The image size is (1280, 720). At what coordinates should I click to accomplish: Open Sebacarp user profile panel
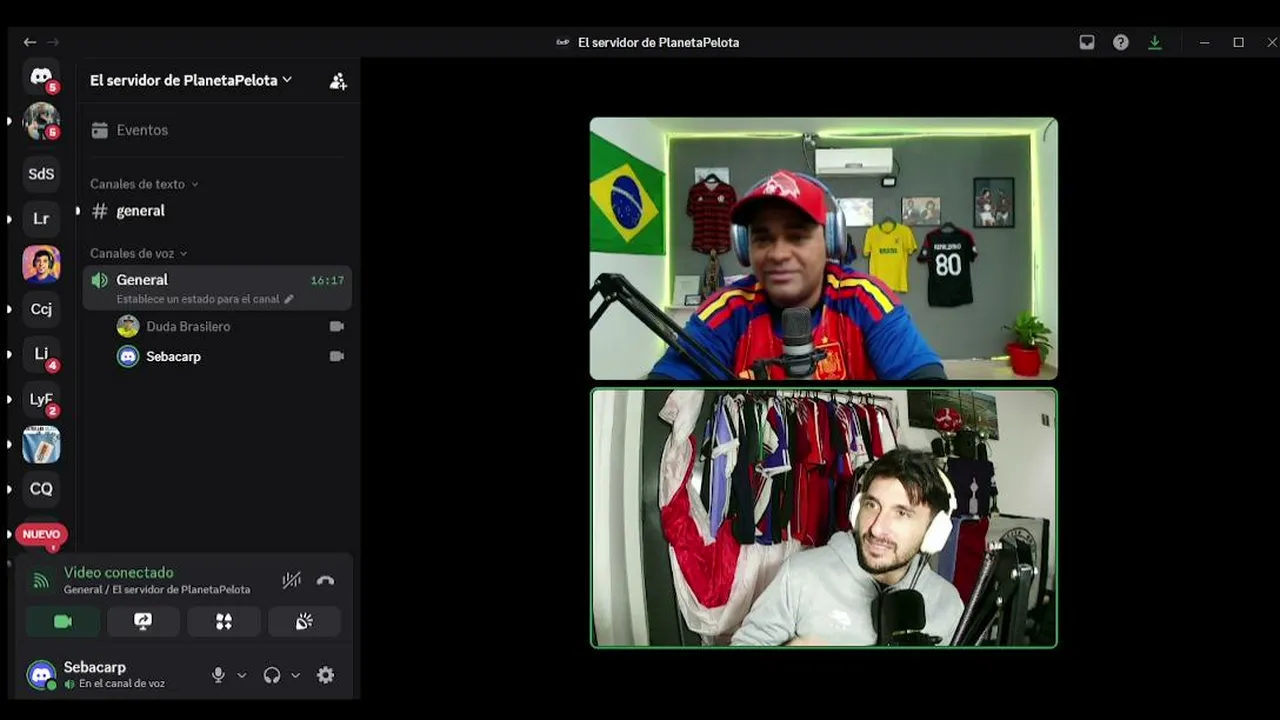point(97,675)
